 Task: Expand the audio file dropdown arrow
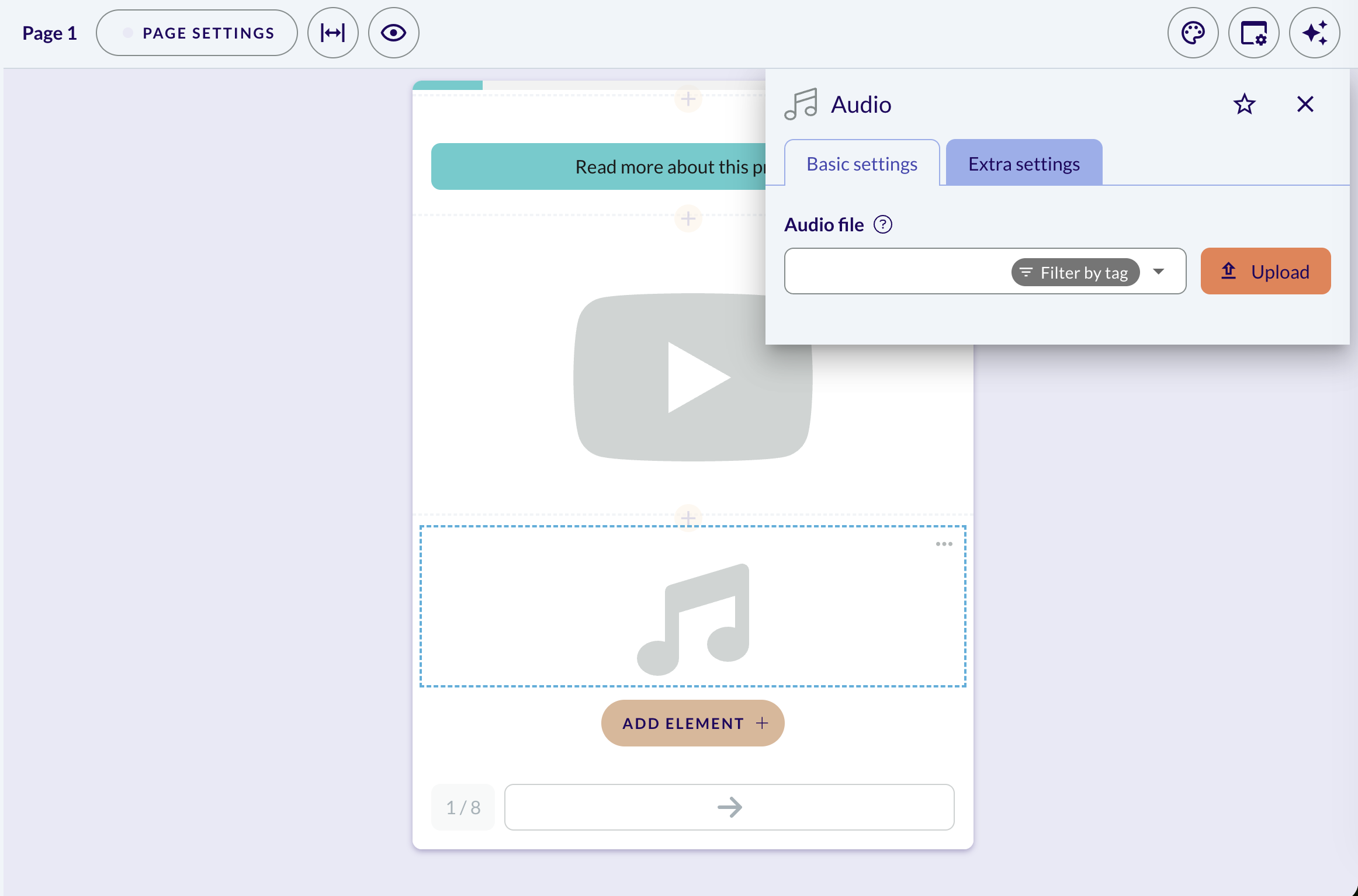(x=1159, y=272)
